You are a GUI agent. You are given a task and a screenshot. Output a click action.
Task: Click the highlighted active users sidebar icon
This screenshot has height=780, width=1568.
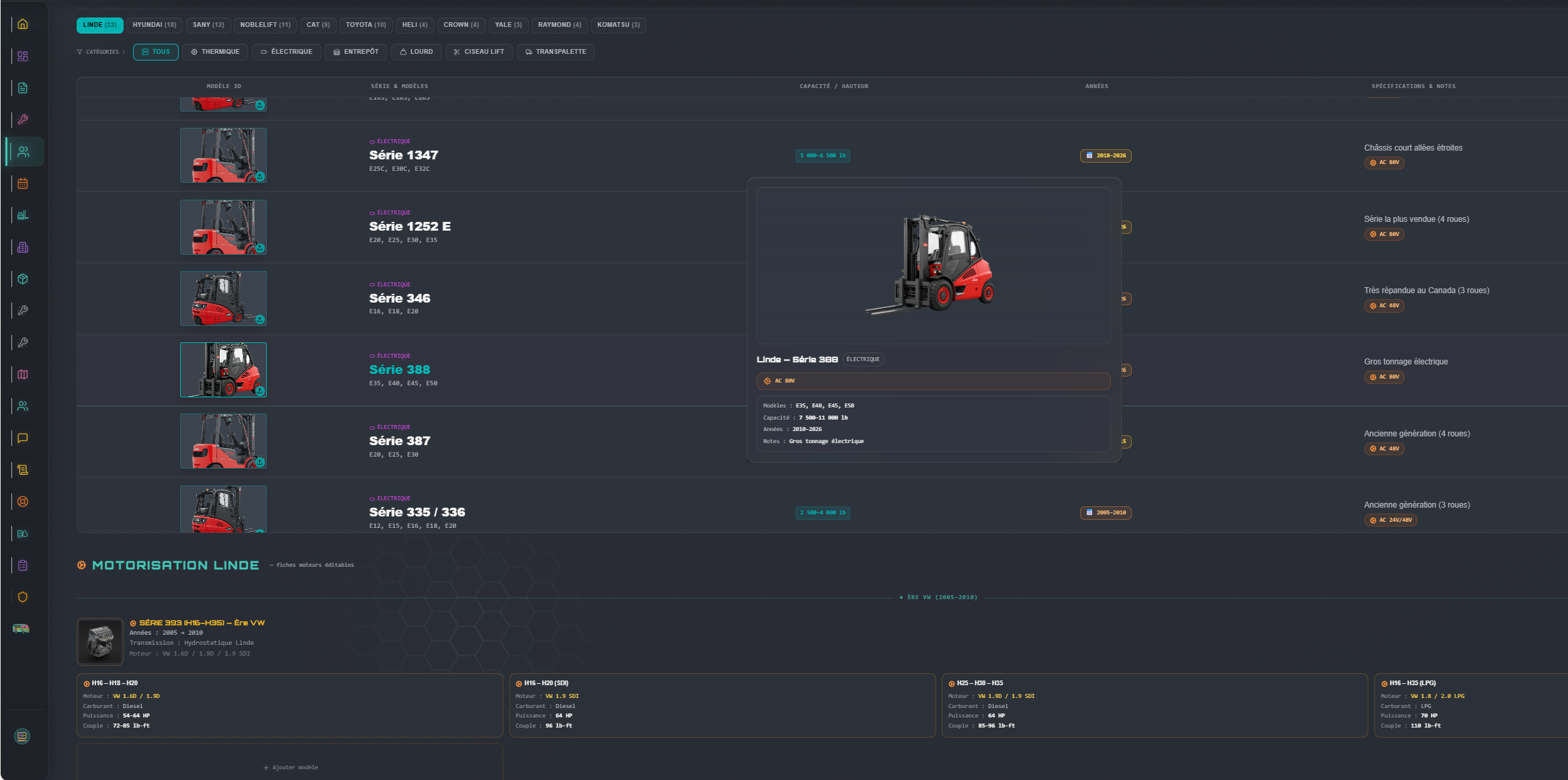coord(24,152)
